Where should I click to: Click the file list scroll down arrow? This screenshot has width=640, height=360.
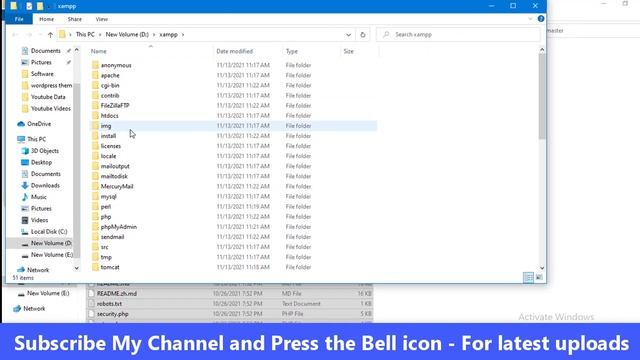point(542,268)
